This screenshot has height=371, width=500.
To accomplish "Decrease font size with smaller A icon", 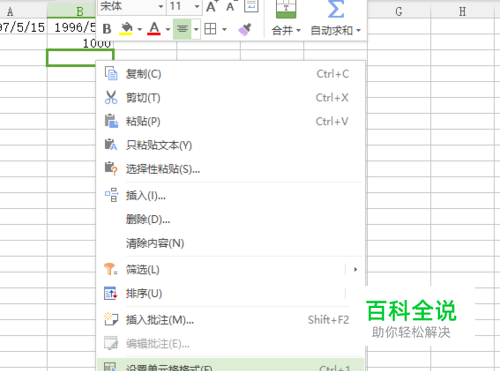I will 231,6.
